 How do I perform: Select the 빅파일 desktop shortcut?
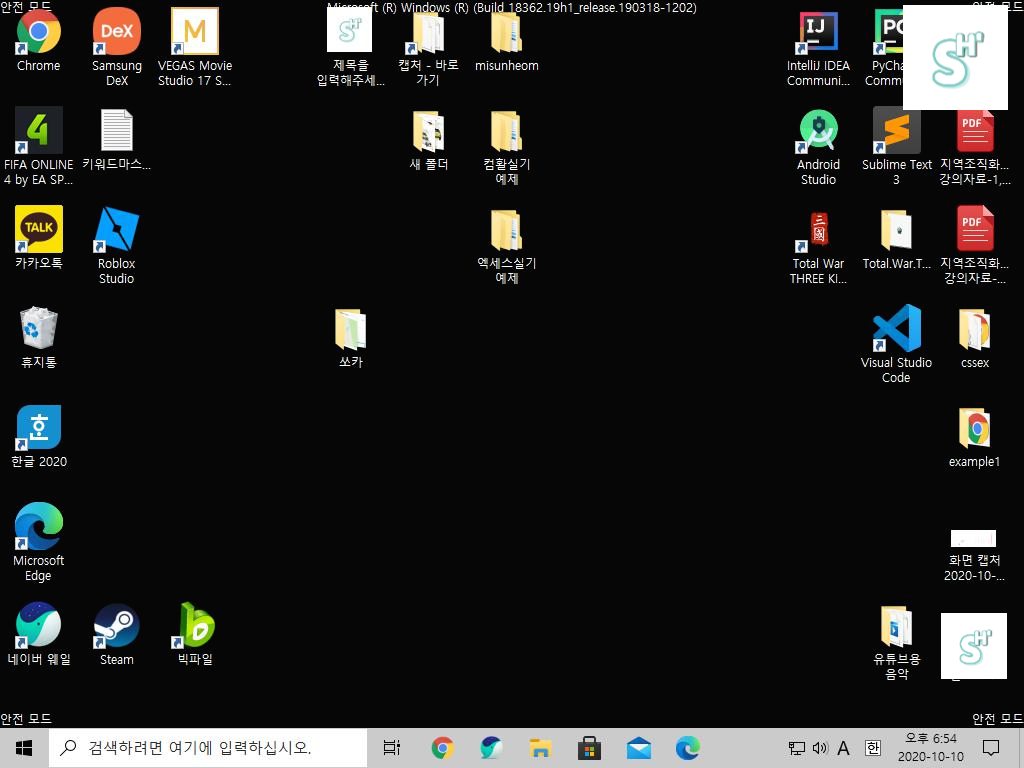coord(195,634)
